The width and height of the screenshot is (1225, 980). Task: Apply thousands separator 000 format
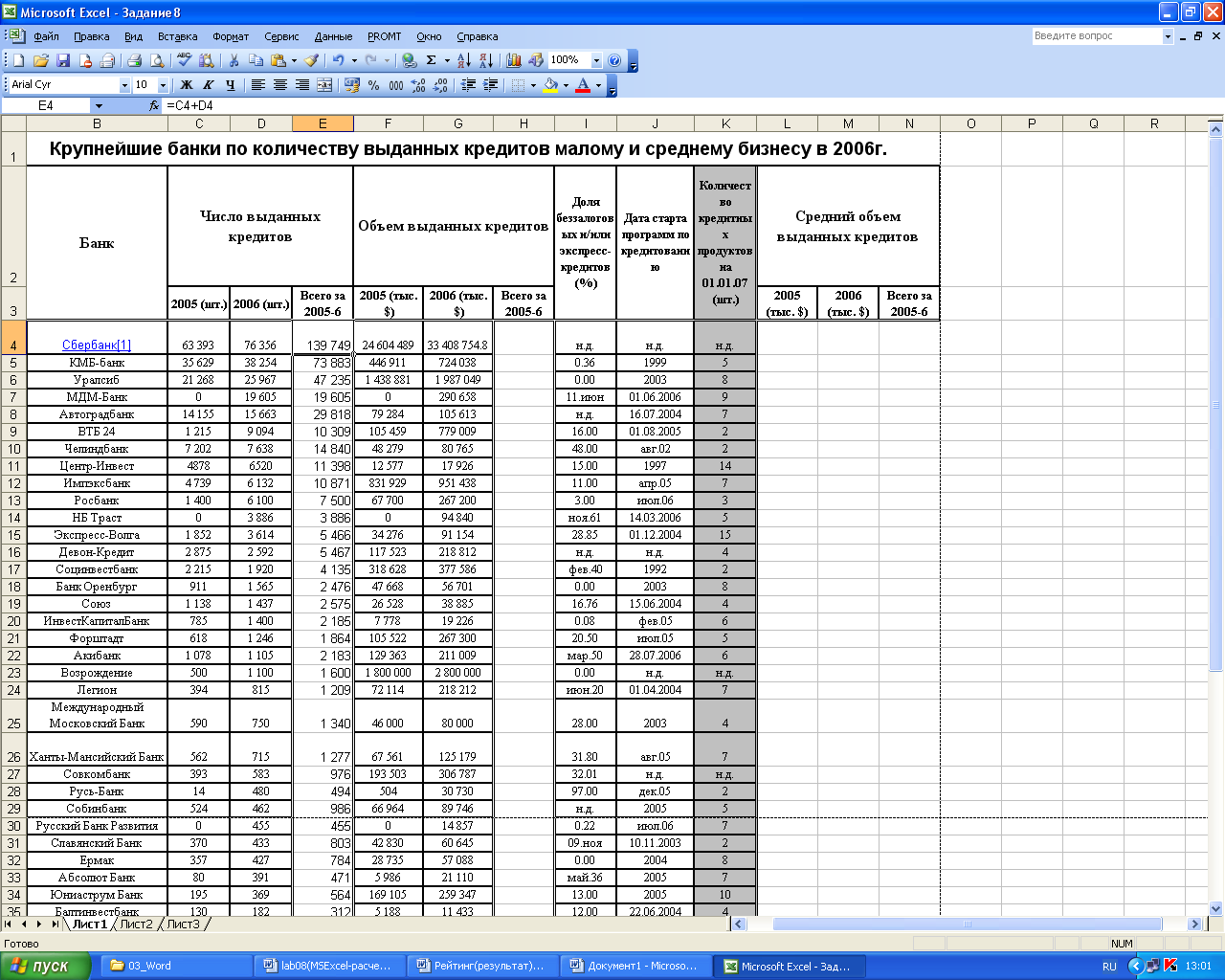pos(396,85)
